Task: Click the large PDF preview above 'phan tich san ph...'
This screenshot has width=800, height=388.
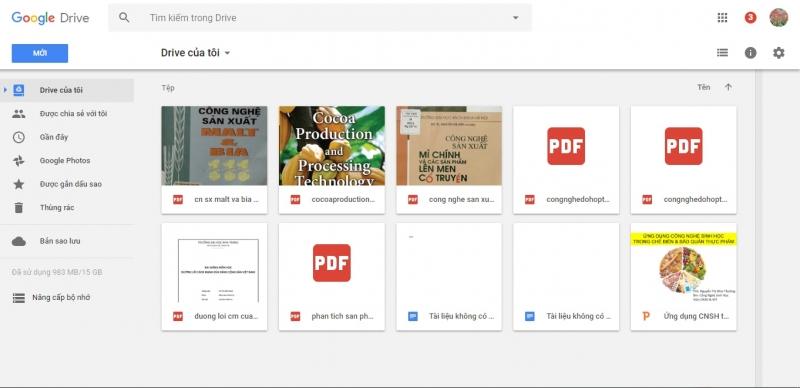Action: click(332, 262)
